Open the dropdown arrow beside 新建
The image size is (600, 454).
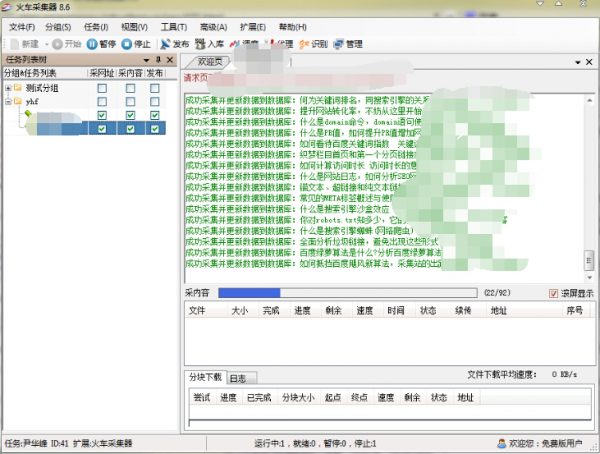point(47,44)
